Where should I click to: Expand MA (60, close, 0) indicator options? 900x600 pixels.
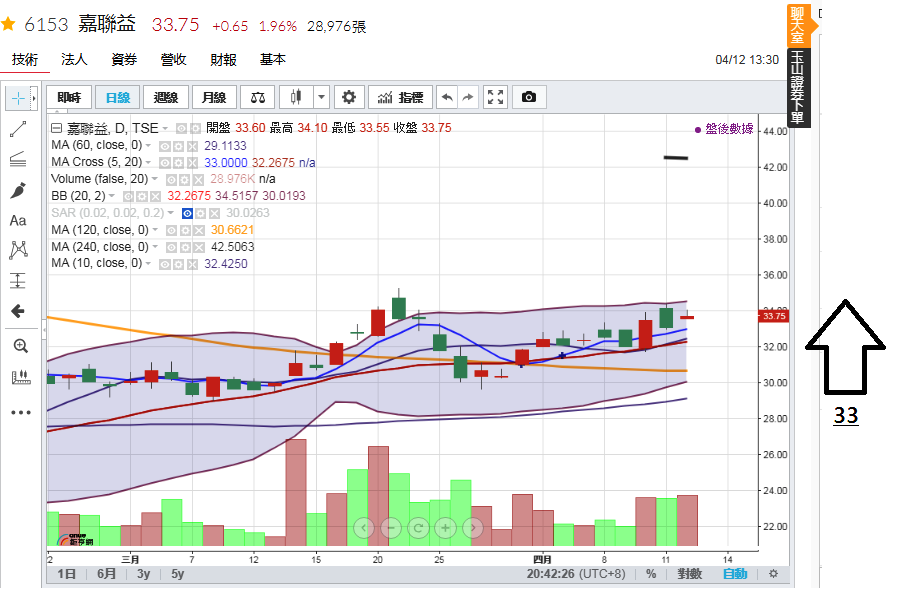(148, 145)
